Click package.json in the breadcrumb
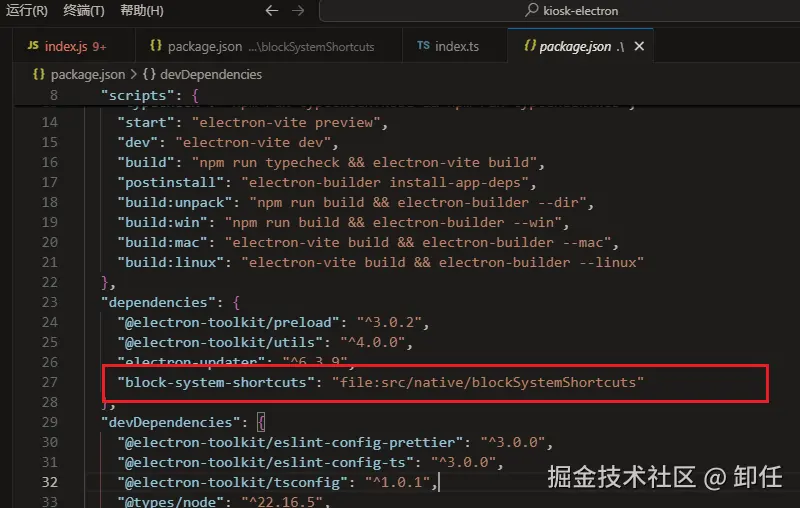The width and height of the screenshot is (800, 508). pos(88,74)
